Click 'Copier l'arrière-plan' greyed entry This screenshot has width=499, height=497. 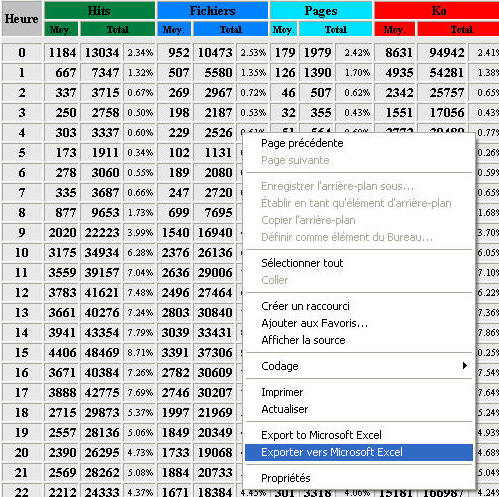pos(359,220)
